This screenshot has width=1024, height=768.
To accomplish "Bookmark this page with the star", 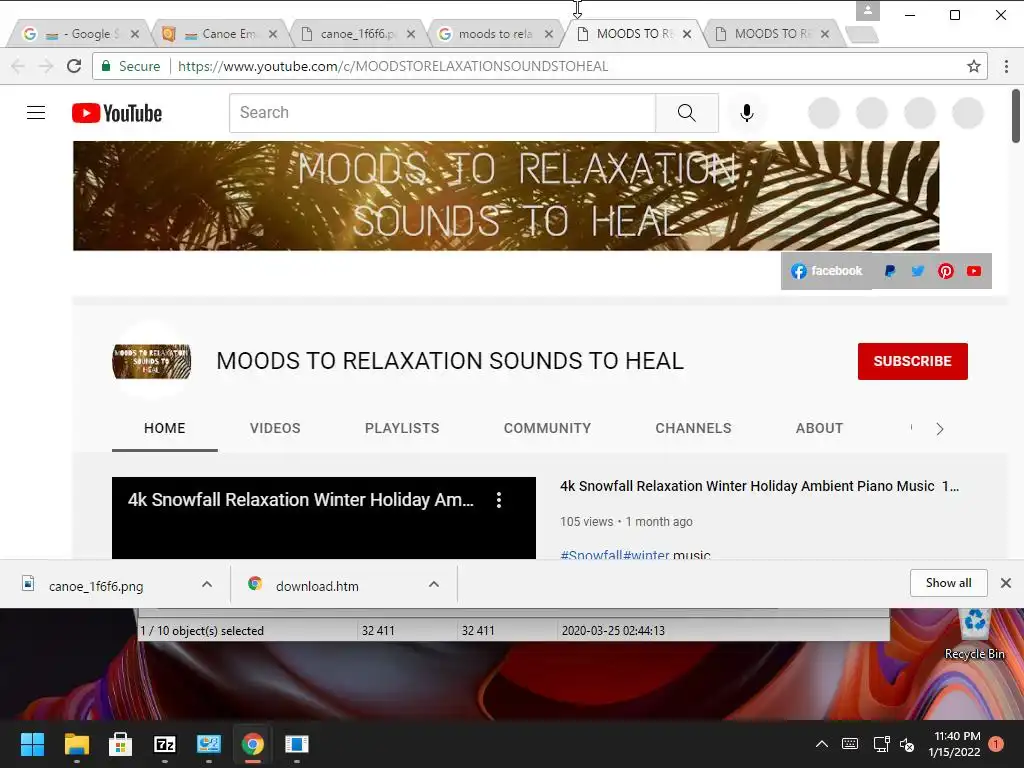I will point(974,66).
